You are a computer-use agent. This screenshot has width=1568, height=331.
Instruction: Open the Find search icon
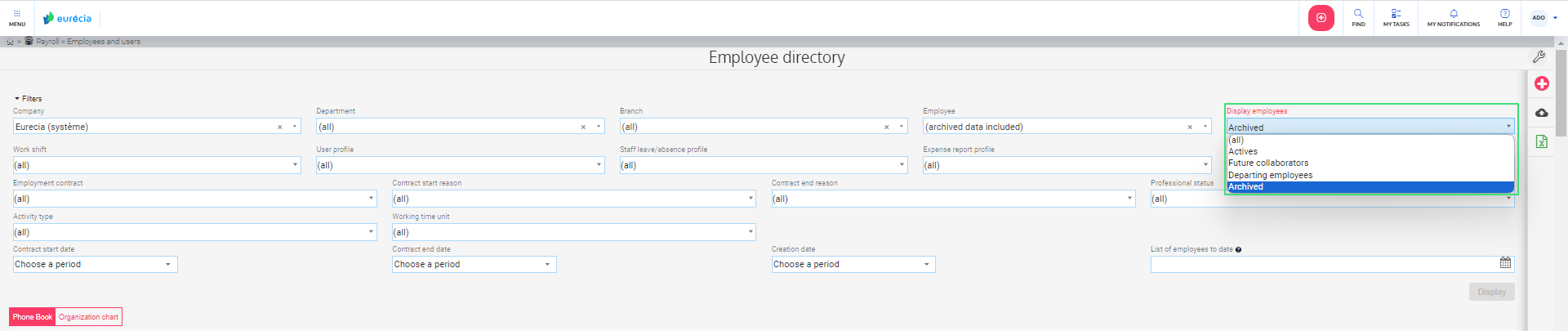point(1358,17)
